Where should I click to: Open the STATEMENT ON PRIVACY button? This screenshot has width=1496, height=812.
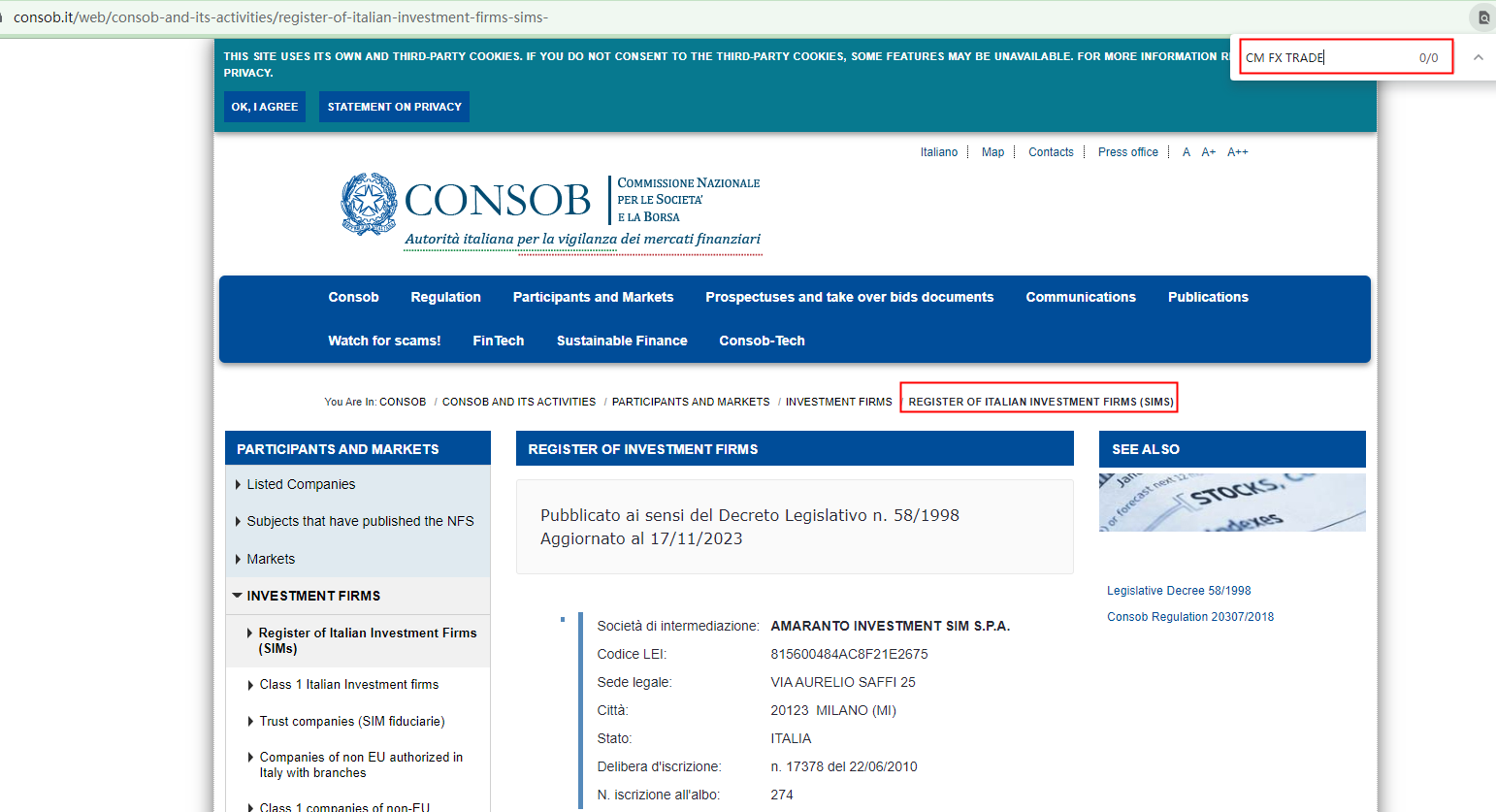click(x=394, y=107)
